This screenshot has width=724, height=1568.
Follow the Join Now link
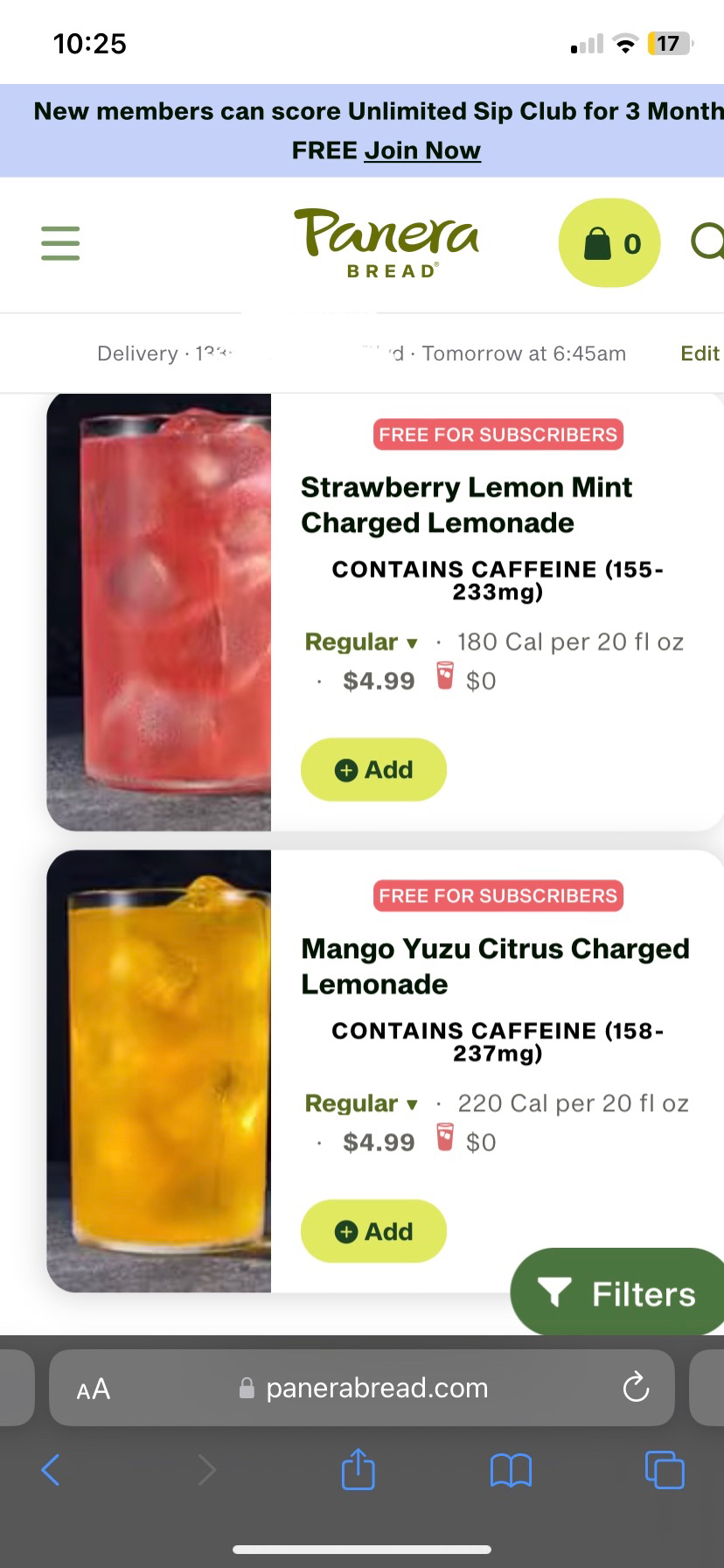tap(422, 150)
